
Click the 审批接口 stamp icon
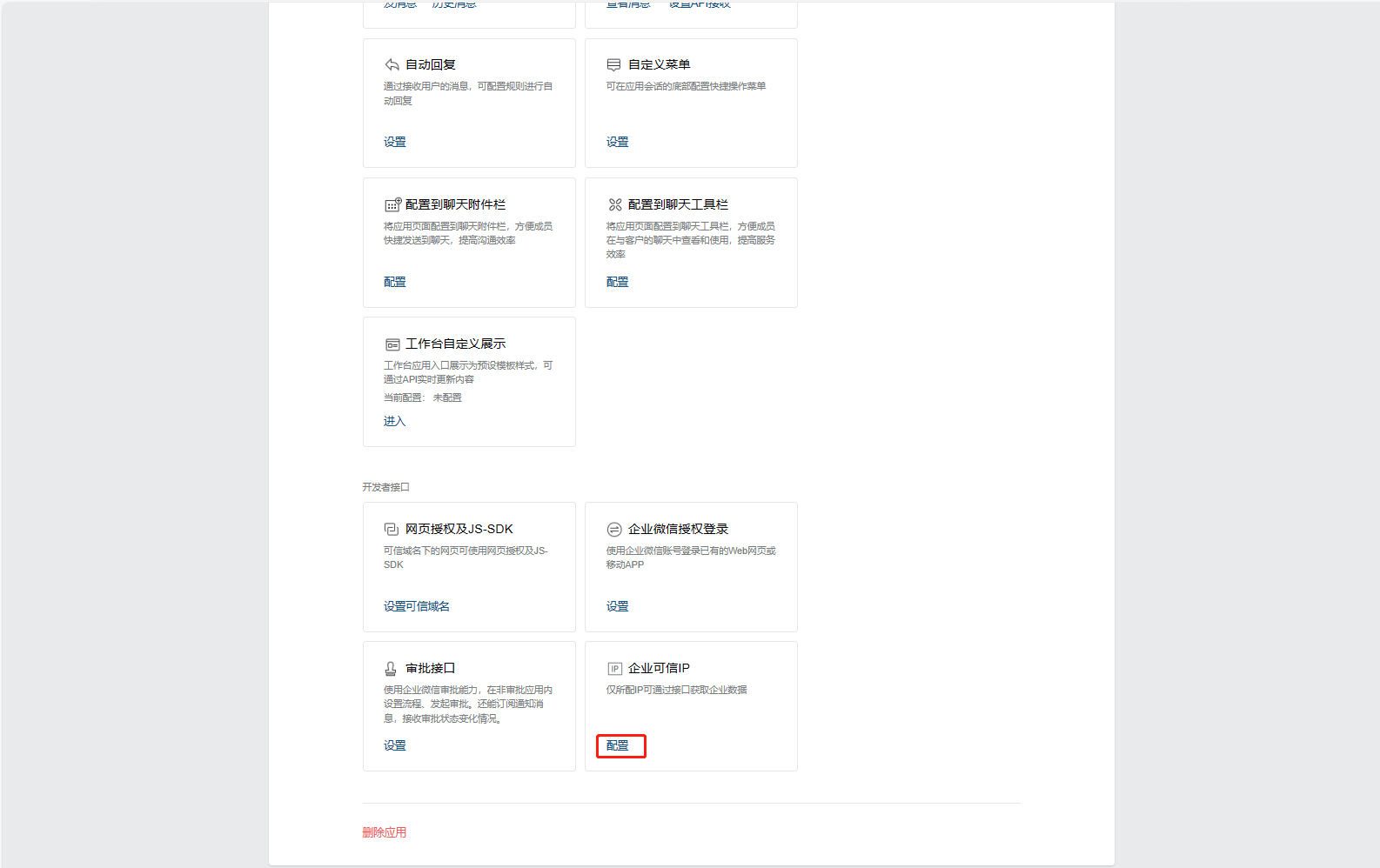(x=391, y=668)
